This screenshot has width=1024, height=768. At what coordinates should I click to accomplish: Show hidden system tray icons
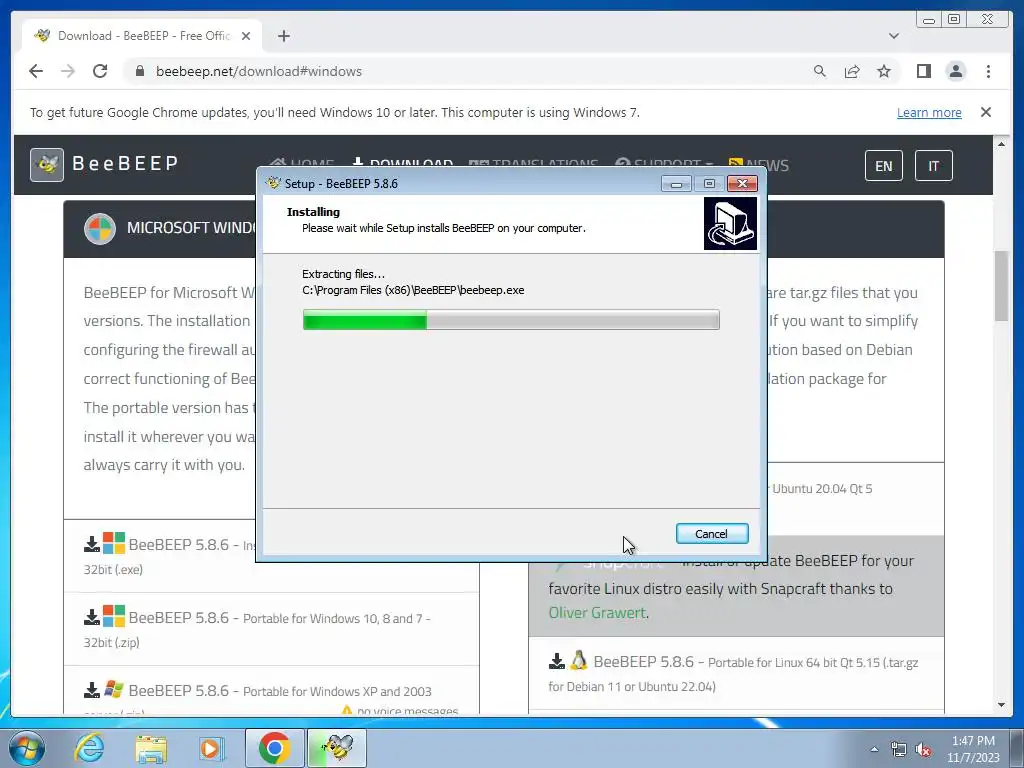pyautogui.click(x=874, y=749)
